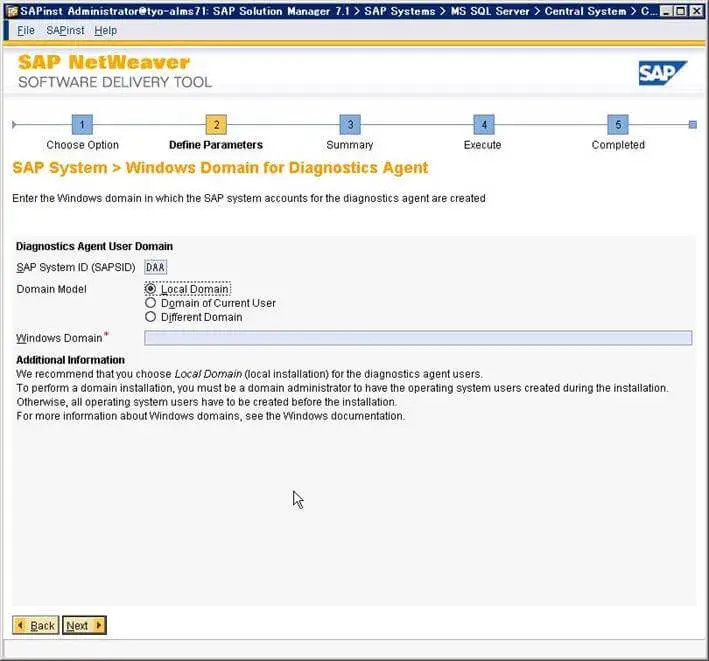
Task: Click the Next button
Action: coord(84,625)
